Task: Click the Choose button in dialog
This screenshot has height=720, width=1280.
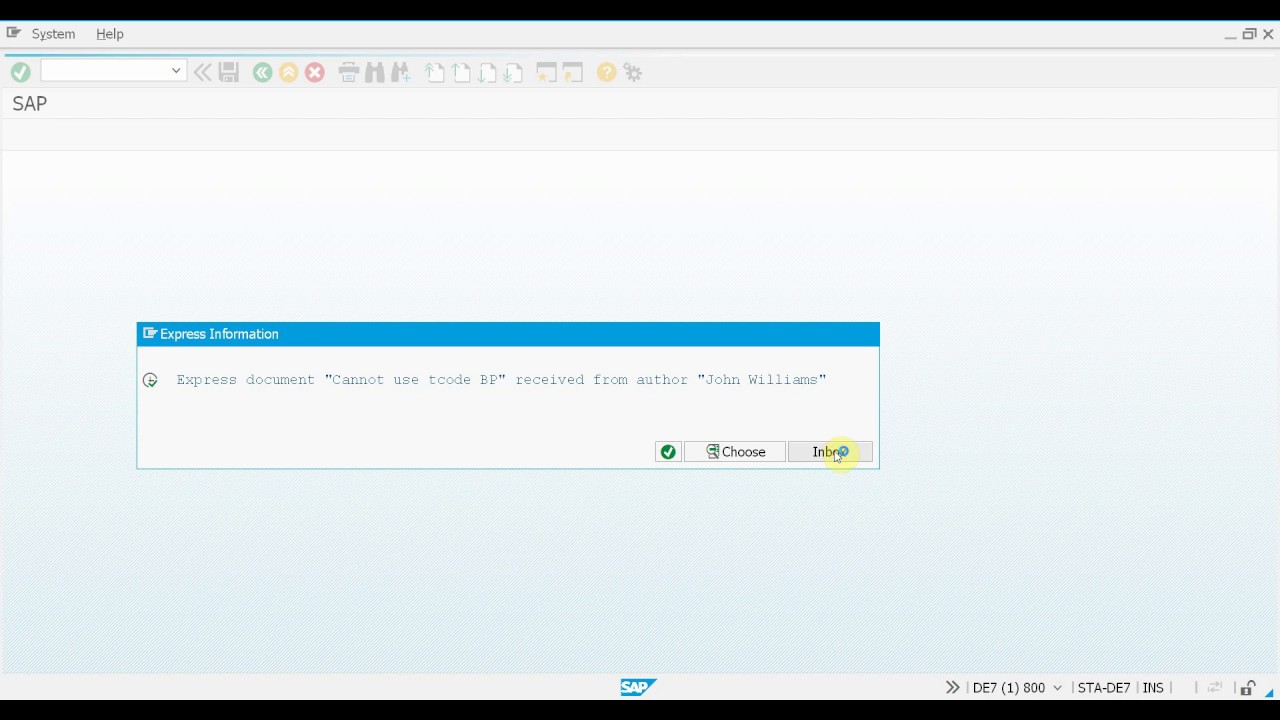Action: click(x=735, y=452)
